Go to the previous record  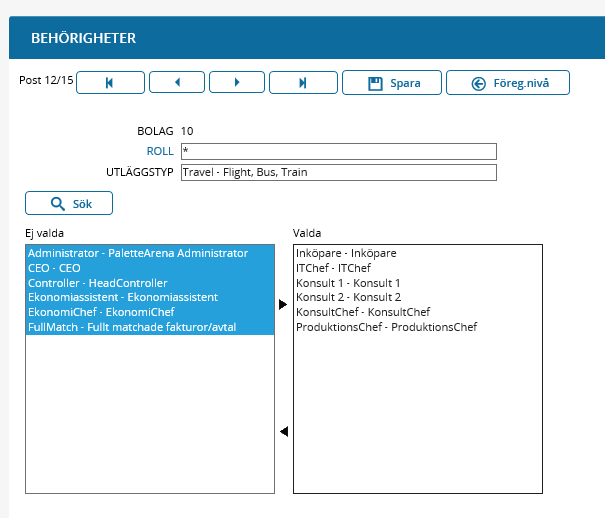coord(177,82)
